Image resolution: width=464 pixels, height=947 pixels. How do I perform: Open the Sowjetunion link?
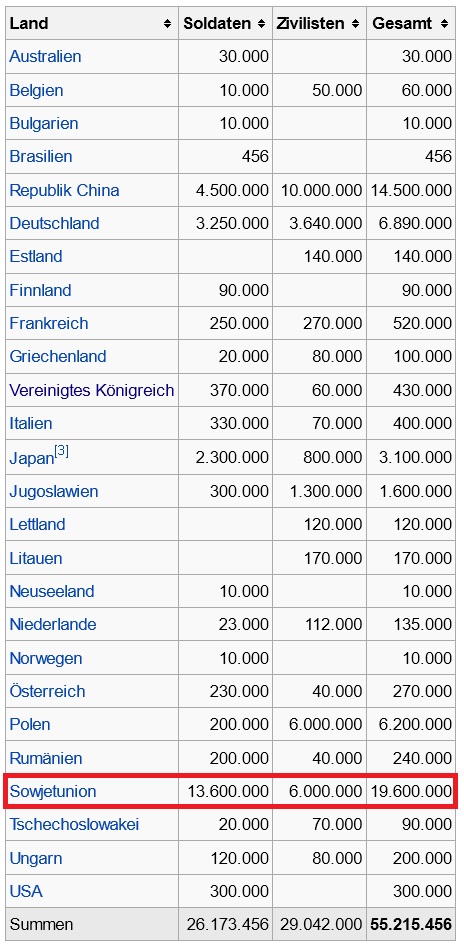tap(53, 791)
